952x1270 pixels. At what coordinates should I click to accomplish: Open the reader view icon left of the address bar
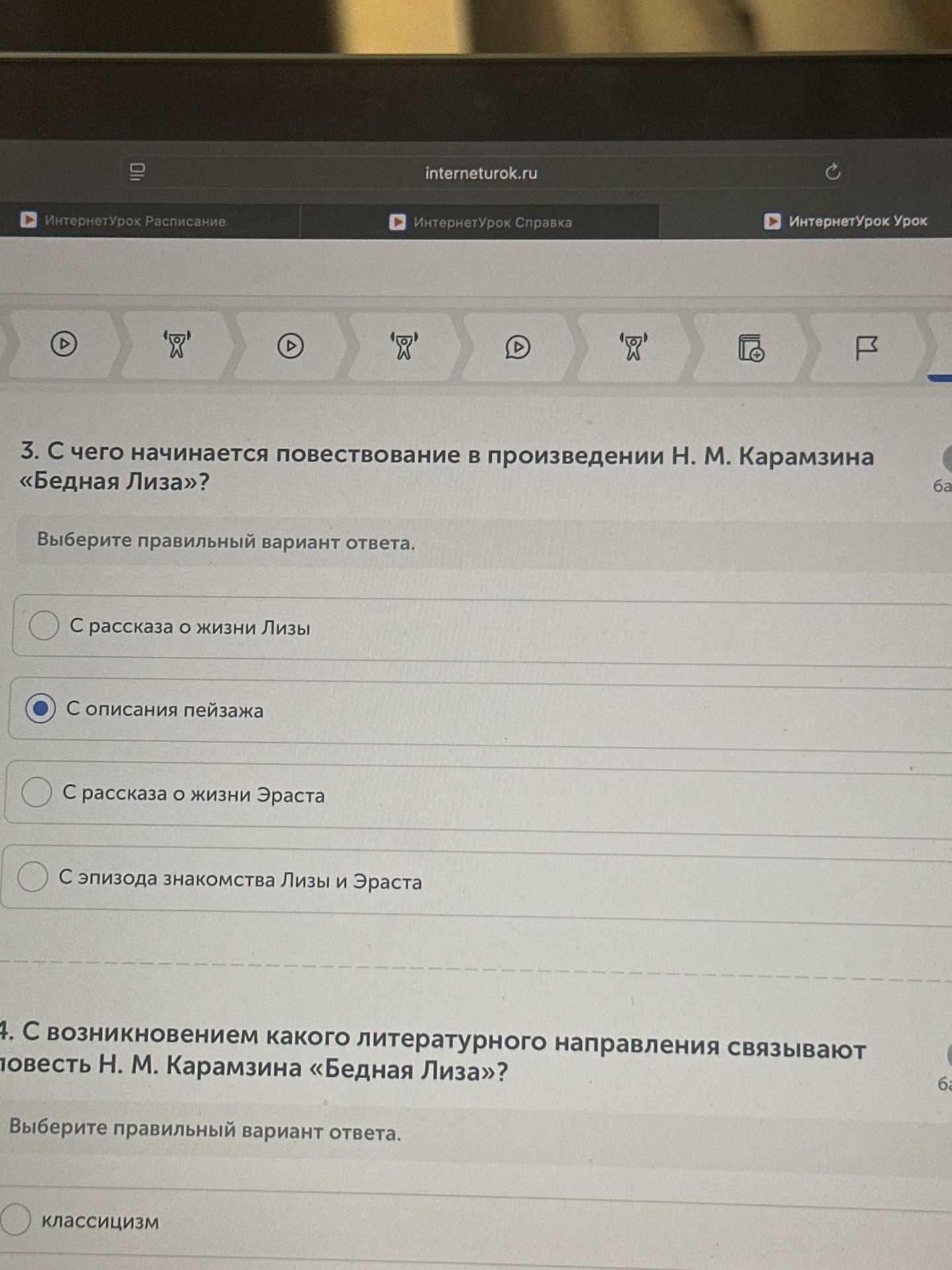[x=137, y=172]
